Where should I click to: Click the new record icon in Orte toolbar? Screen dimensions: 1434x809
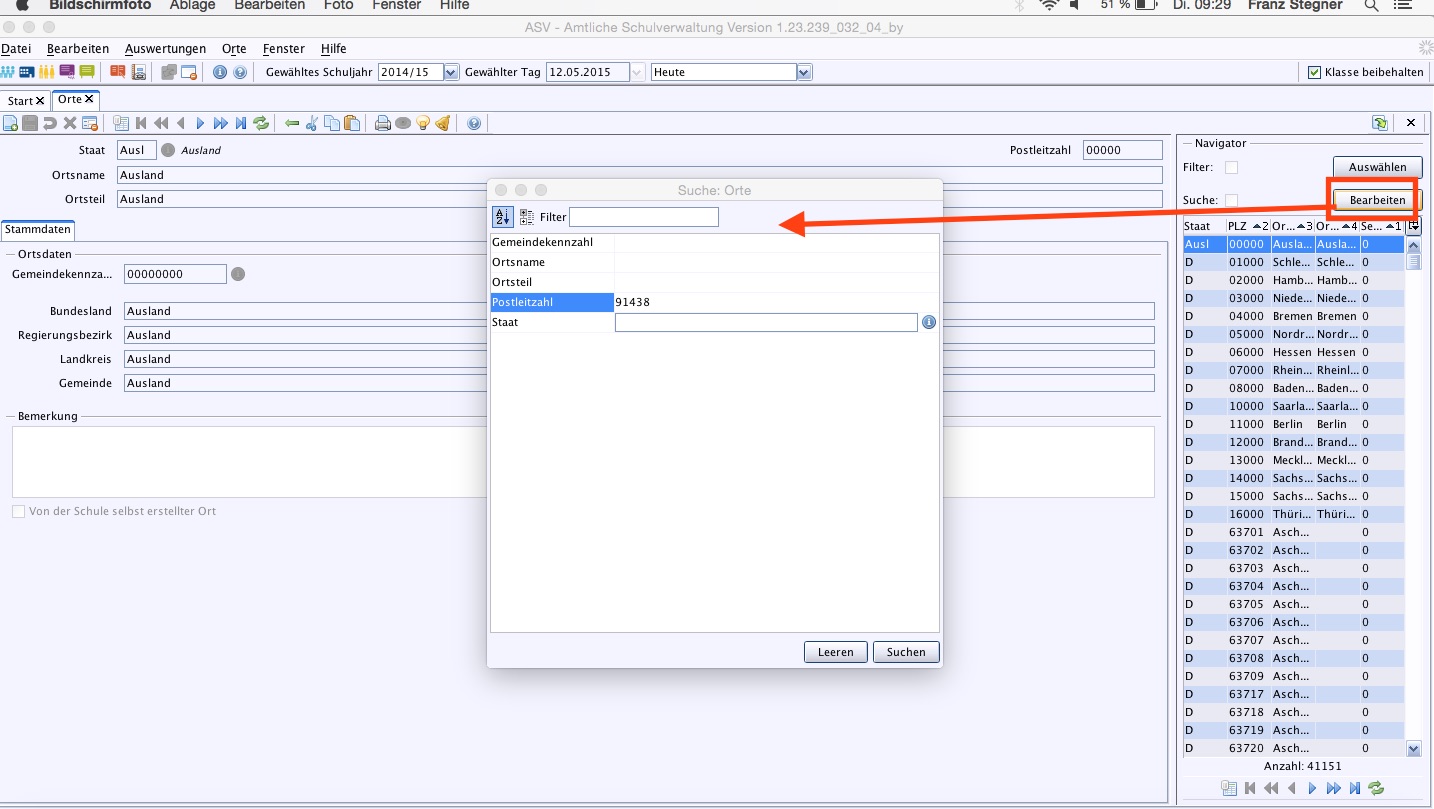point(10,123)
